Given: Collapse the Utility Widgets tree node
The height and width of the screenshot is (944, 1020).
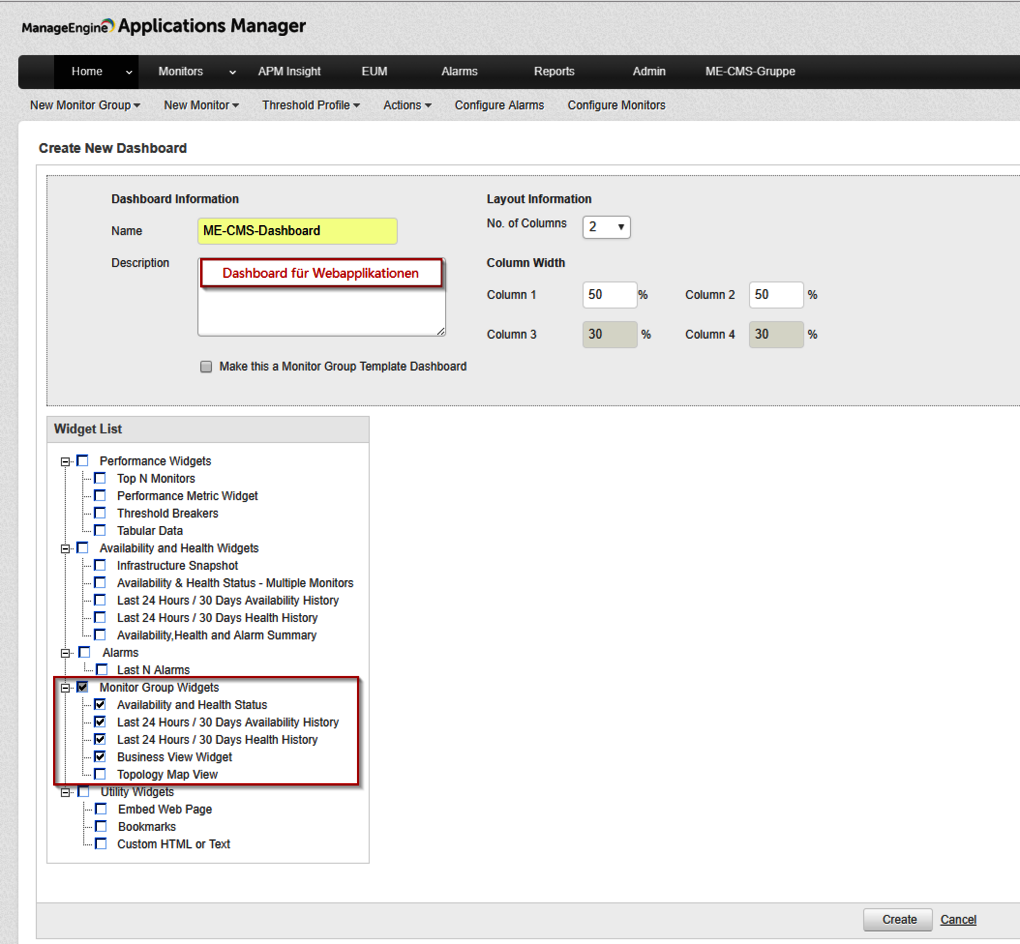Looking at the screenshot, I should 65,792.
